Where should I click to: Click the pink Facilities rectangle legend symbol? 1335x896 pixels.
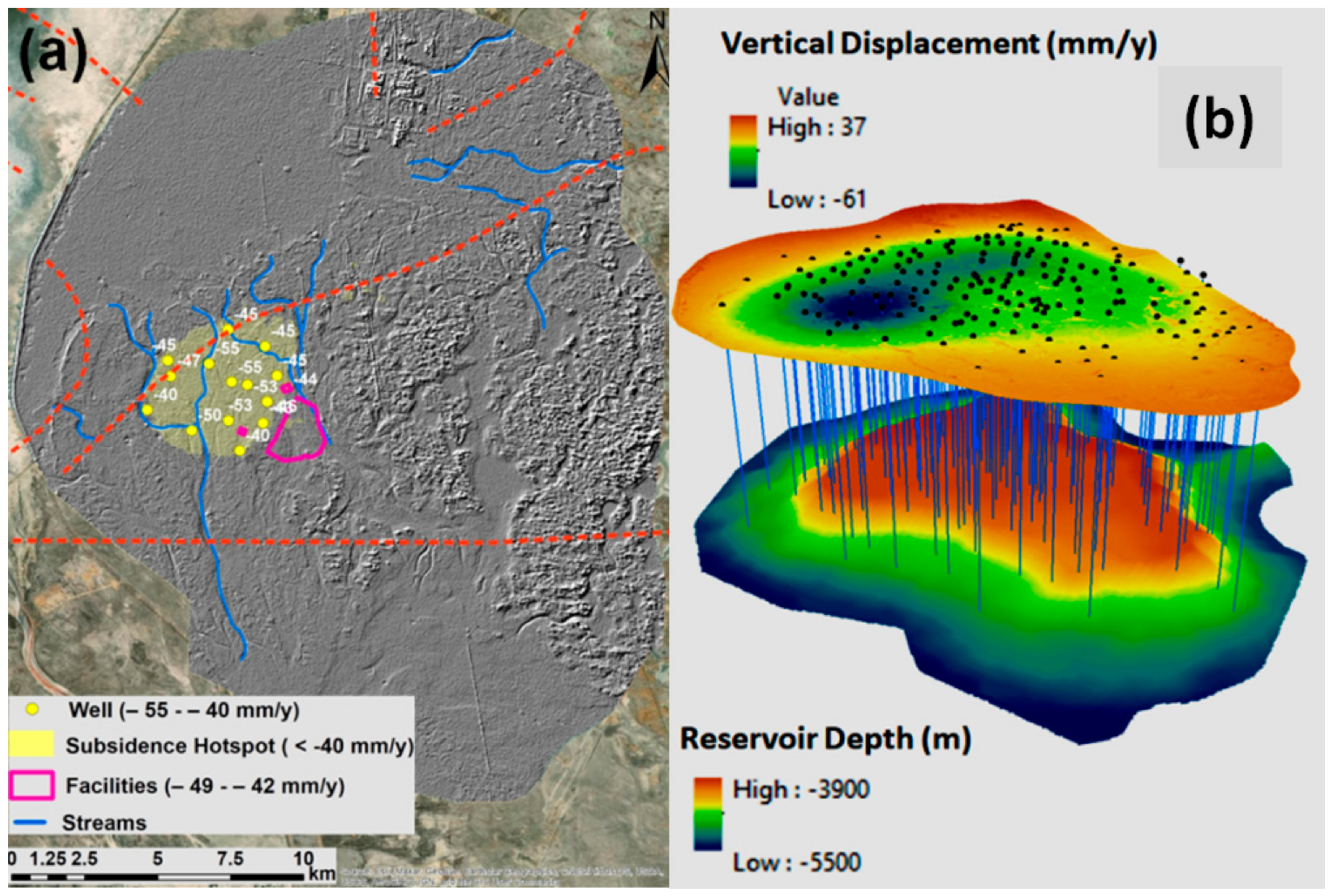(32, 785)
